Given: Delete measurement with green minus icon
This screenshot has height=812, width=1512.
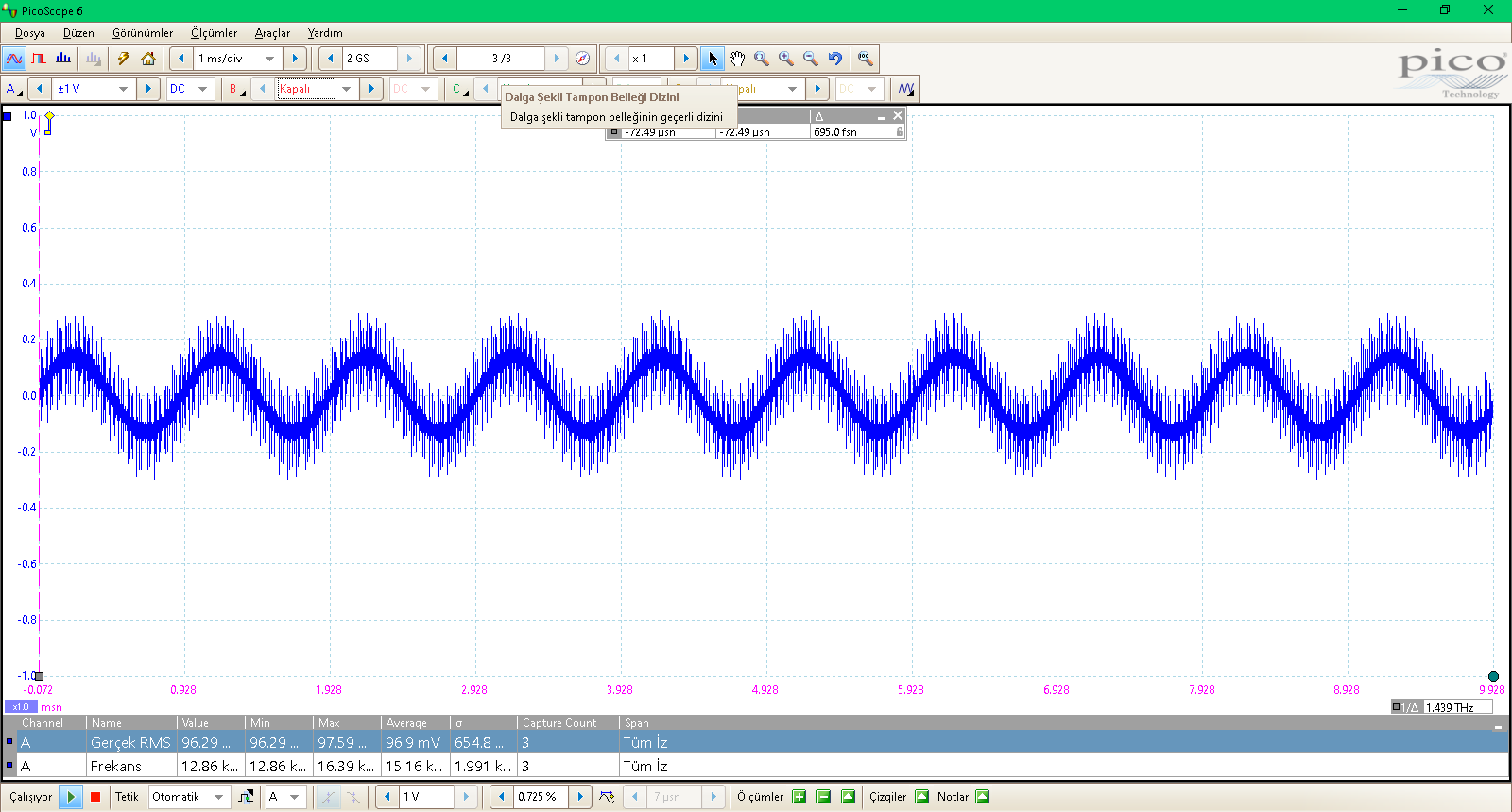Looking at the screenshot, I should coord(824,797).
